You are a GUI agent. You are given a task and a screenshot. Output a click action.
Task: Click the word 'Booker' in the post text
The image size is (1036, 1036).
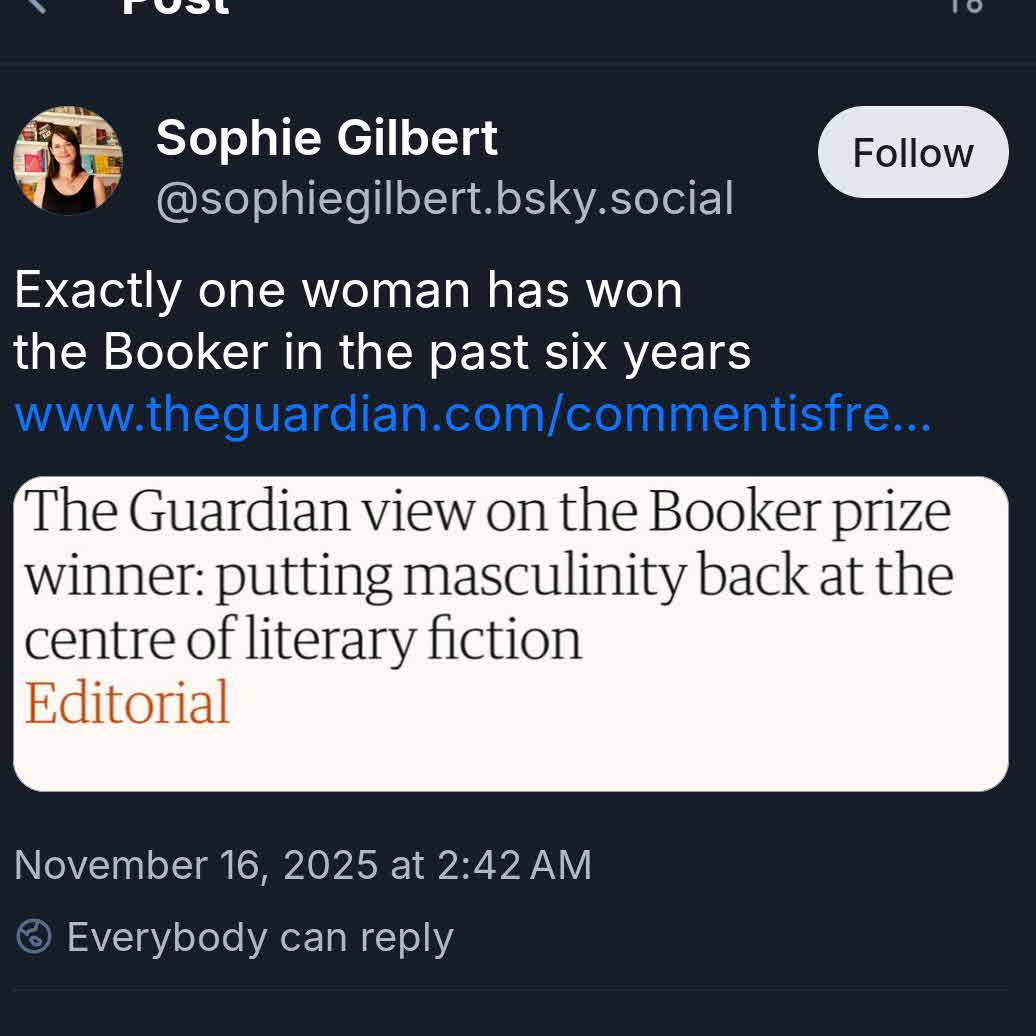186,352
